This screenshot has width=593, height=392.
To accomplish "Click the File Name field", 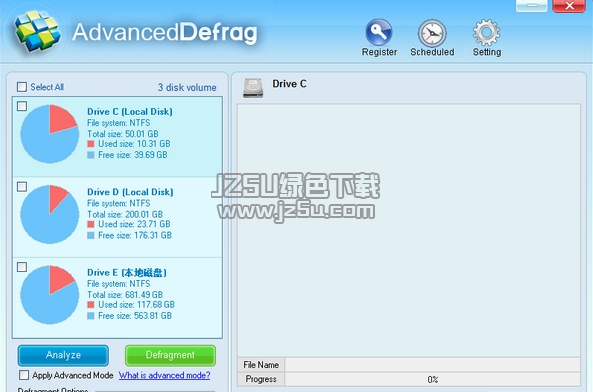I will coord(433,365).
